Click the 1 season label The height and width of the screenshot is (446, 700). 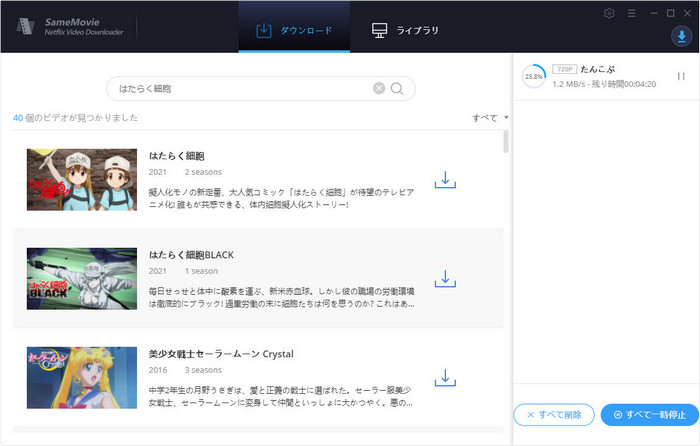coord(201,271)
